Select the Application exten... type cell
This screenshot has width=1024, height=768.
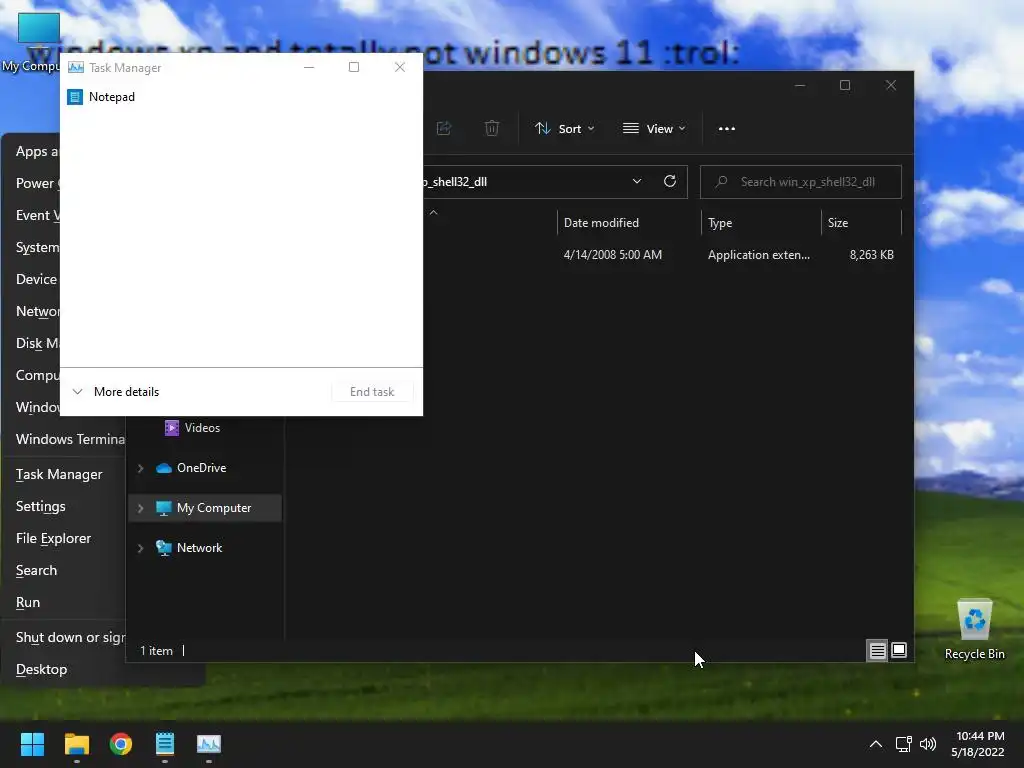click(x=759, y=255)
